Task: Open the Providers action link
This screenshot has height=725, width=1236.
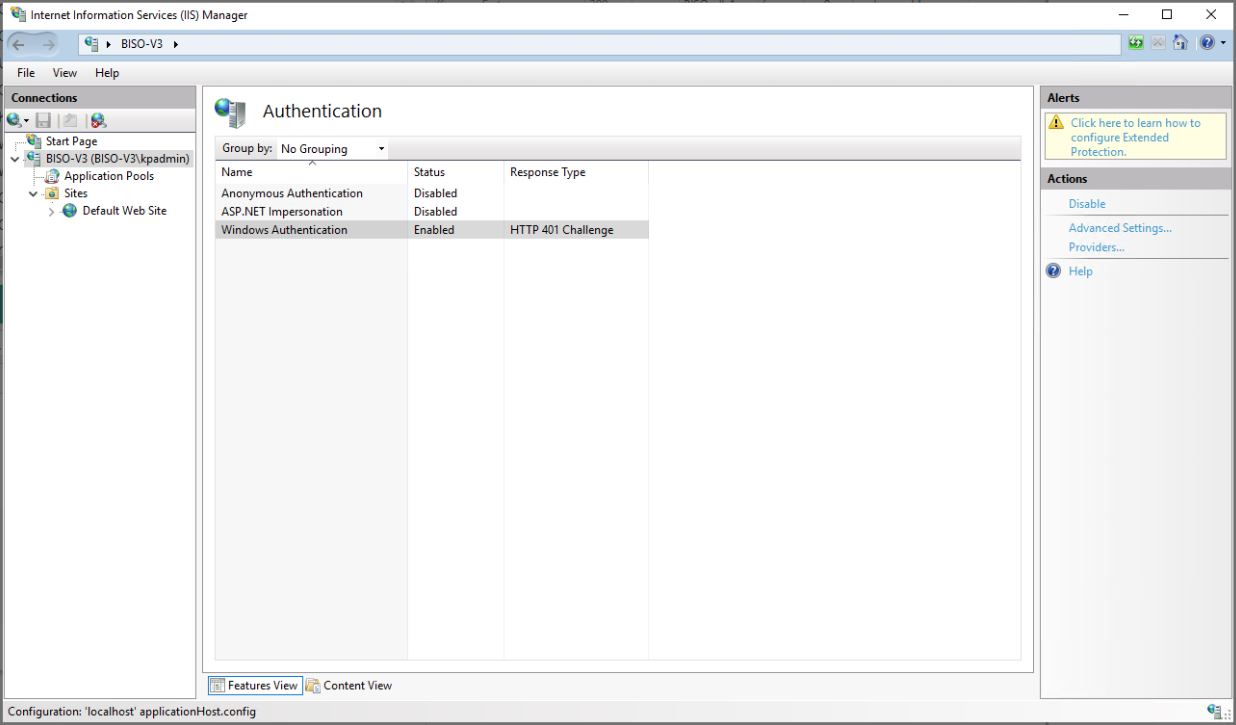Action: tap(1096, 247)
